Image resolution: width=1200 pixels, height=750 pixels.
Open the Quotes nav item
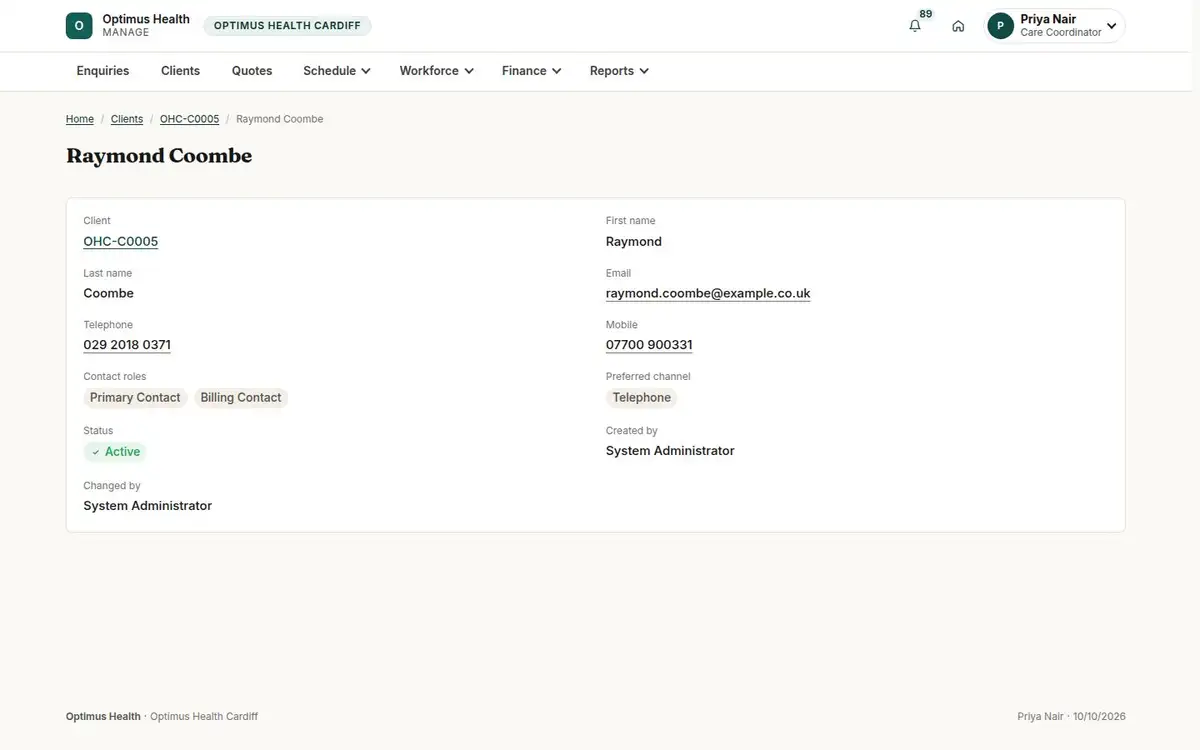(x=252, y=71)
